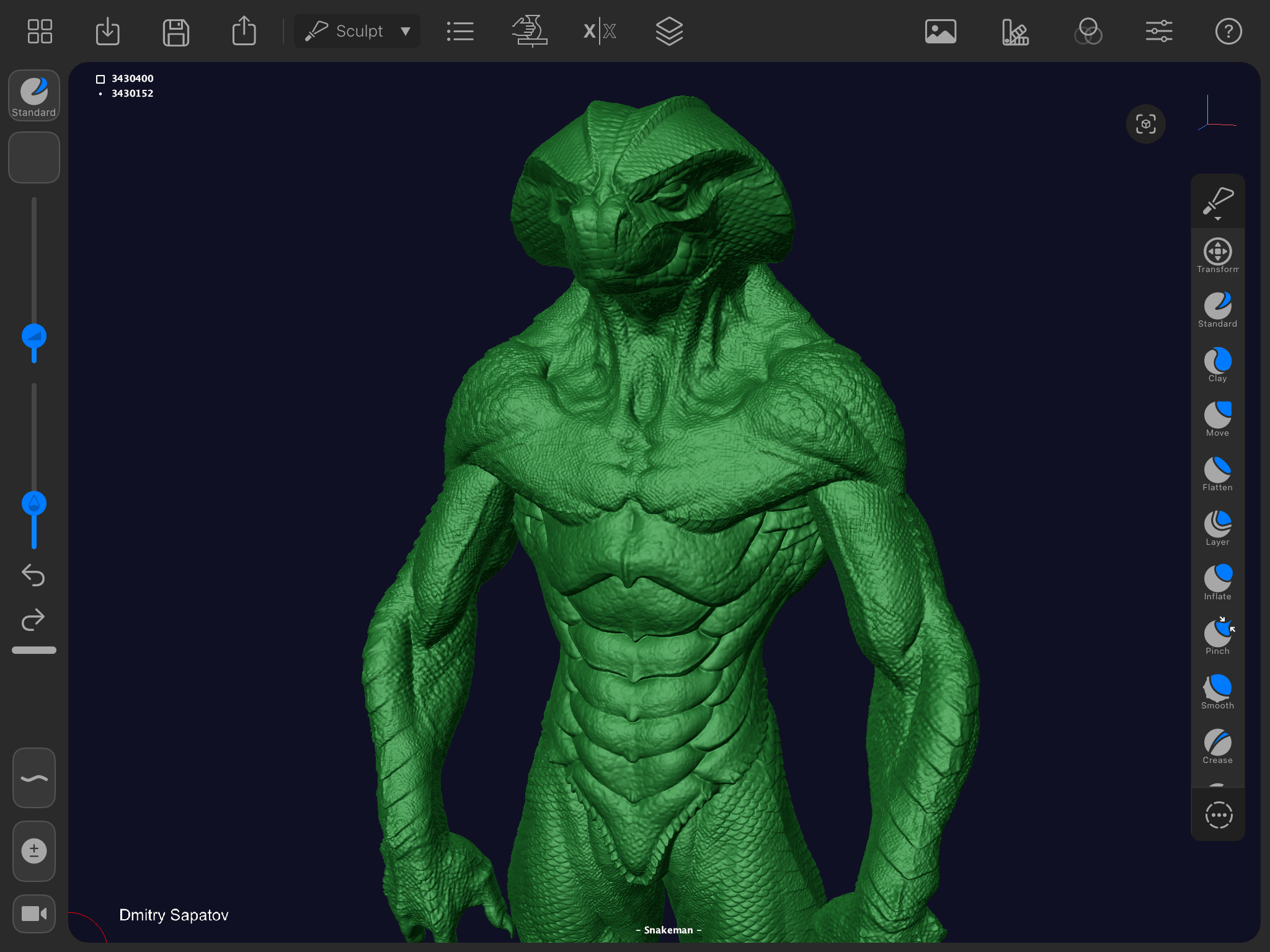Screen dimensions: 1270x952
Task: Toggle the plus/minus invert brush button
Action: pos(34,851)
